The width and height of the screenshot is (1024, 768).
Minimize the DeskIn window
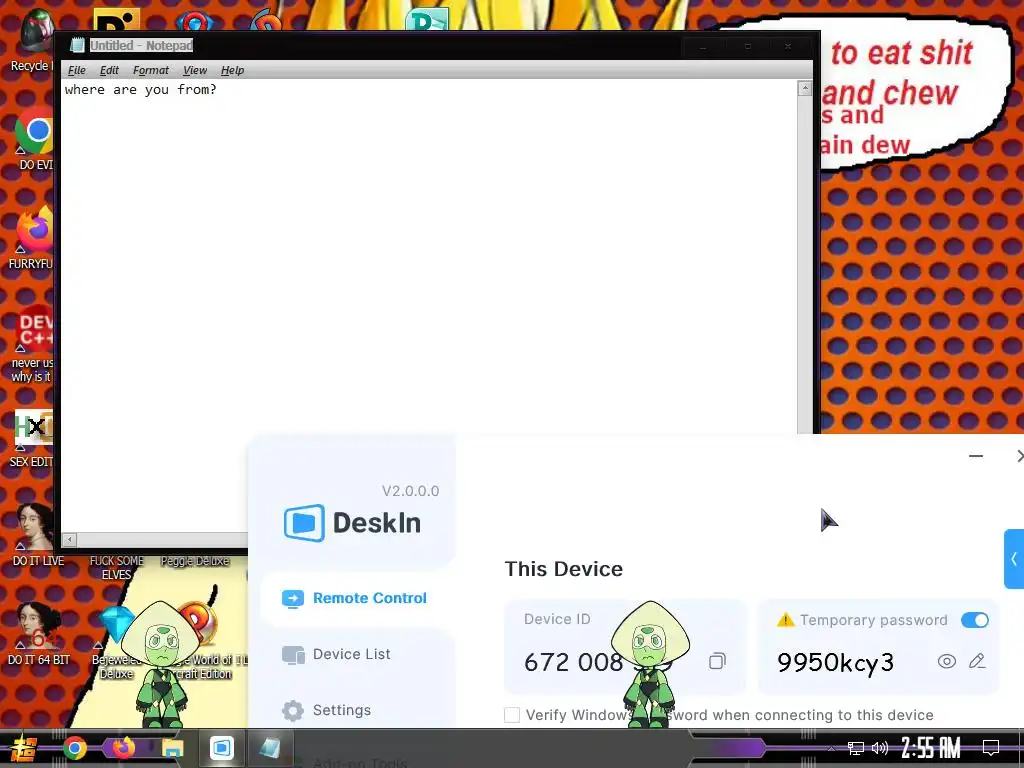(976, 456)
